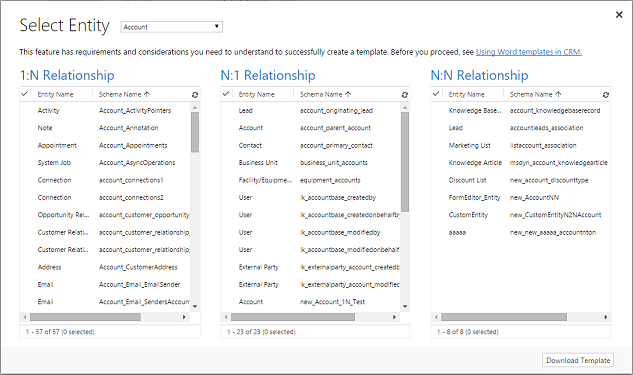633x375 pixels.
Task: Refresh the 1:N Relationship grid
Action: tap(195, 95)
